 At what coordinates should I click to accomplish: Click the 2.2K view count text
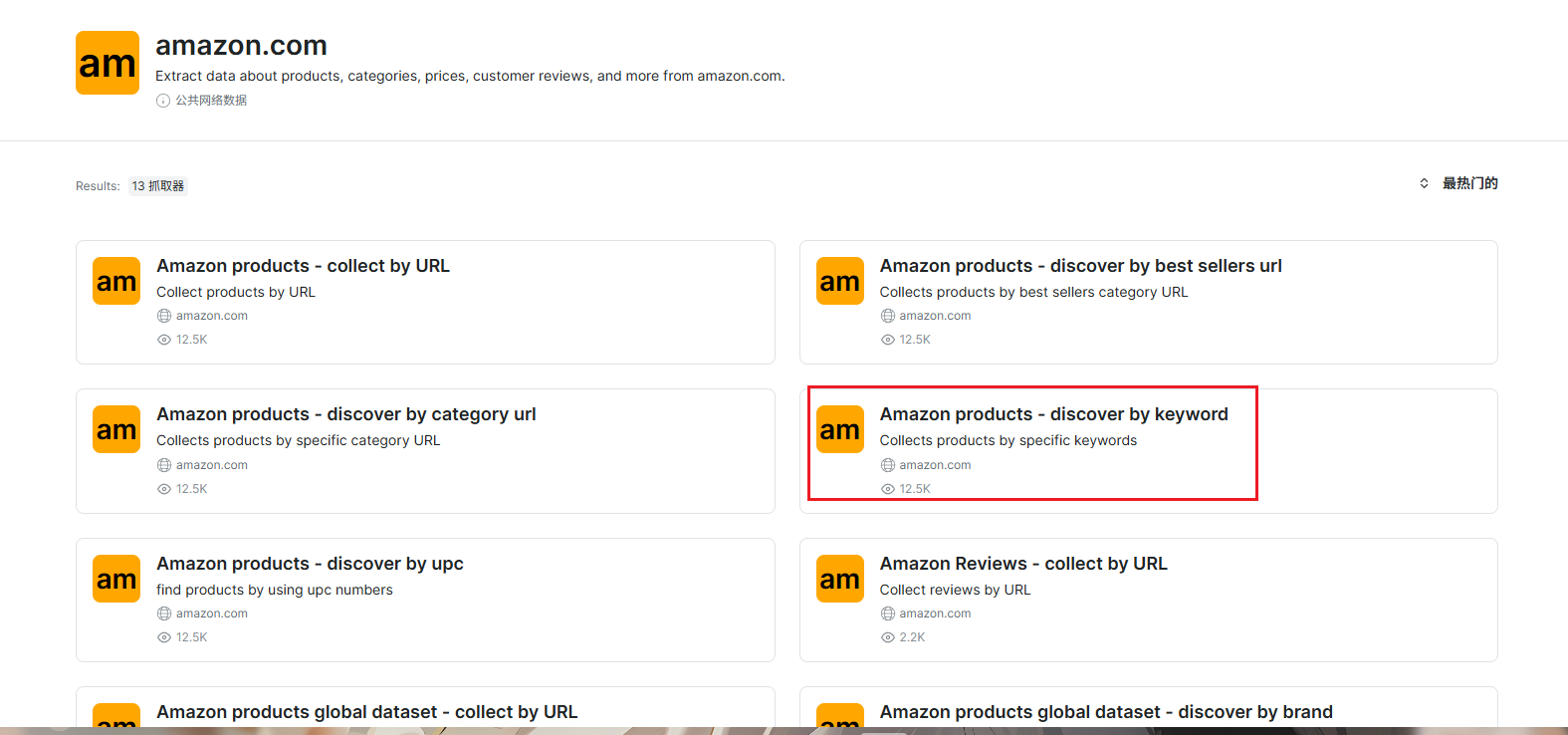click(913, 637)
